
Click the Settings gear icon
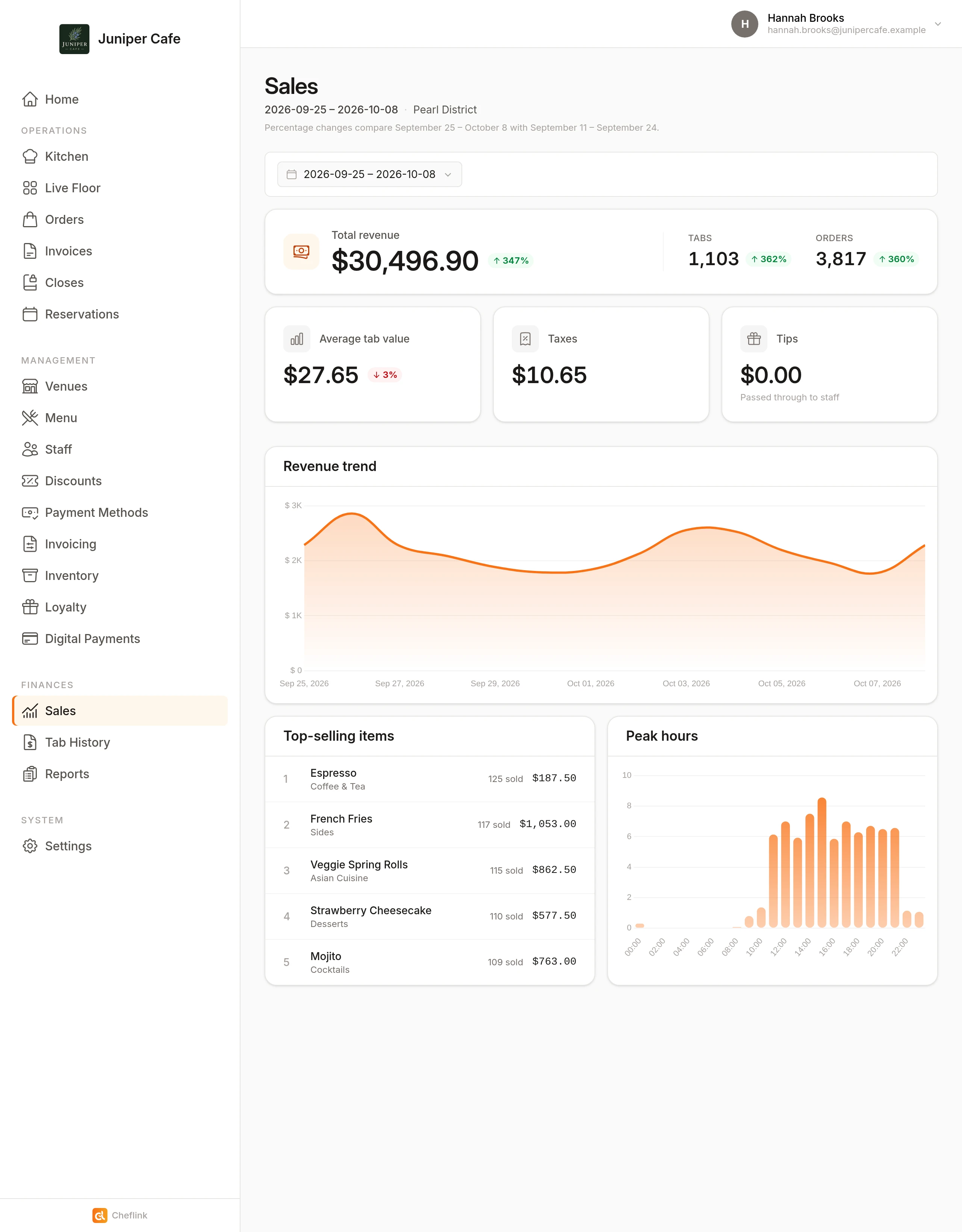pos(30,846)
